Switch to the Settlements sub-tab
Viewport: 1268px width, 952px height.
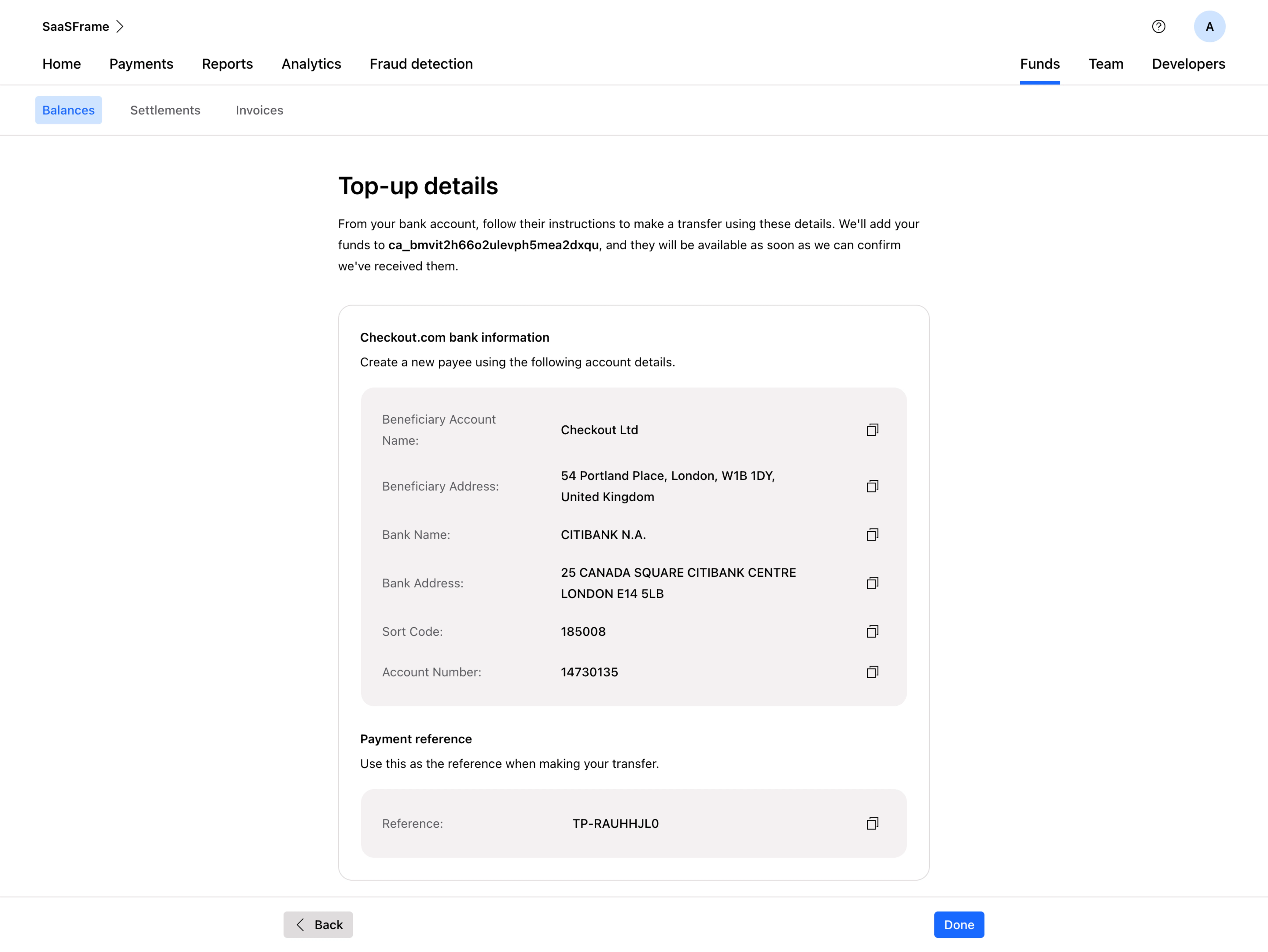click(x=165, y=110)
